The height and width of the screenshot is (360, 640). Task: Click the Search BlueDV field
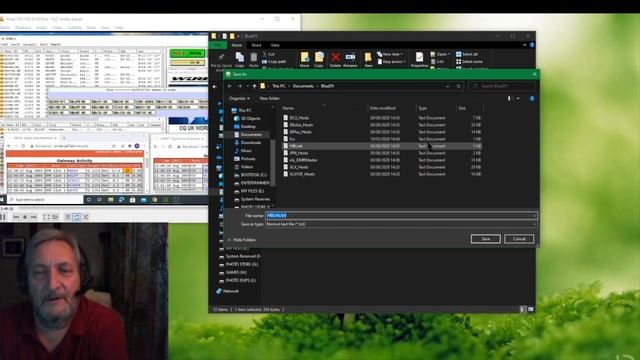pyautogui.click(x=502, y=86)
